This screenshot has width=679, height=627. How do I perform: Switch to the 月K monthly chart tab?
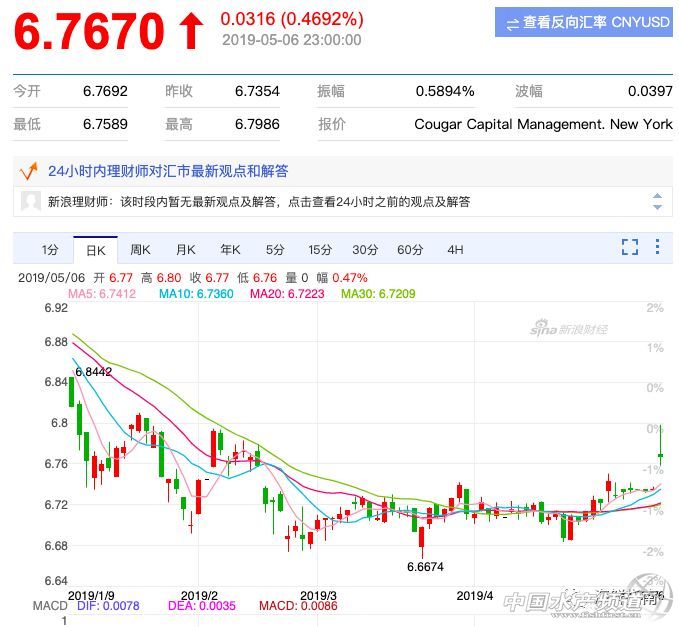click(x=185, y=249)
